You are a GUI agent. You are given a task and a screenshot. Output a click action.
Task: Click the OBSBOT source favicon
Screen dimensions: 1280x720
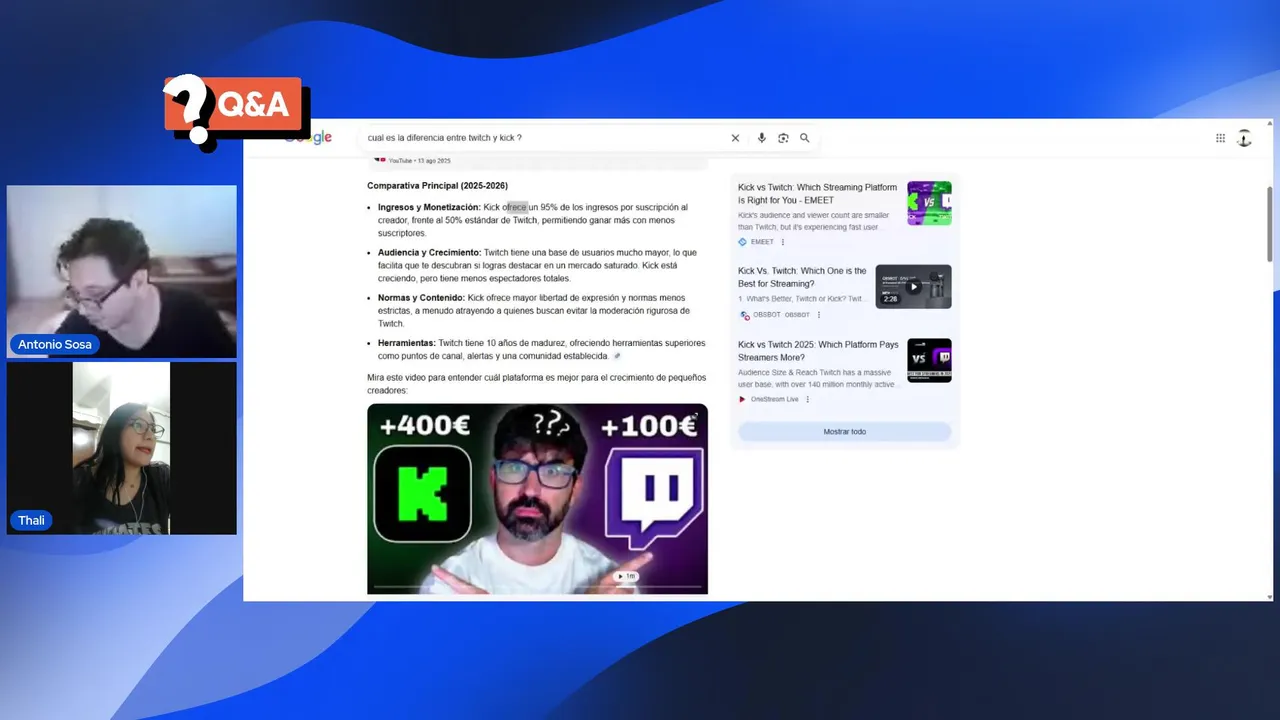(744, 315)
